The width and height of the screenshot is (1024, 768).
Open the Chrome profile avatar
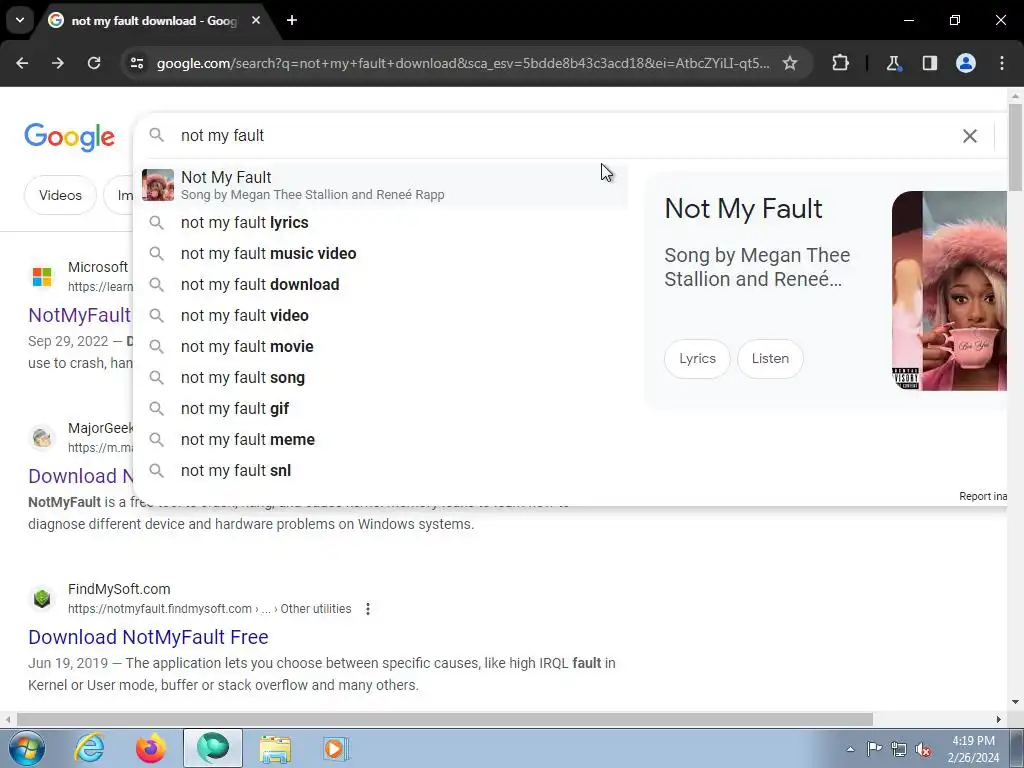click(x=966, y=63)
